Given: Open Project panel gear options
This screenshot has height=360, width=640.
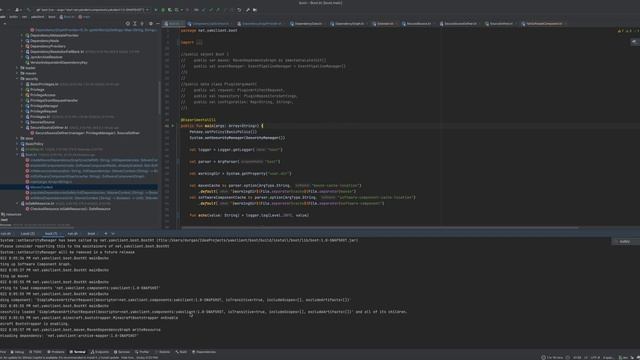Looking at the screenshot, I should tap(151, 24).
